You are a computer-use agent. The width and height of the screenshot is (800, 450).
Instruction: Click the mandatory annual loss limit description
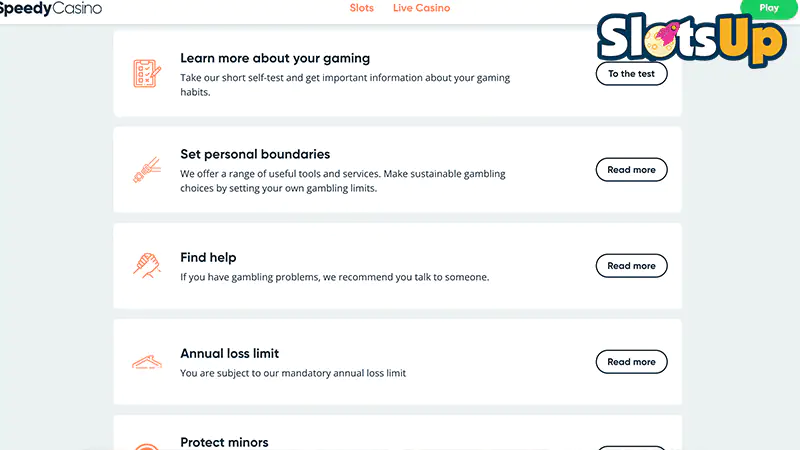293,373
